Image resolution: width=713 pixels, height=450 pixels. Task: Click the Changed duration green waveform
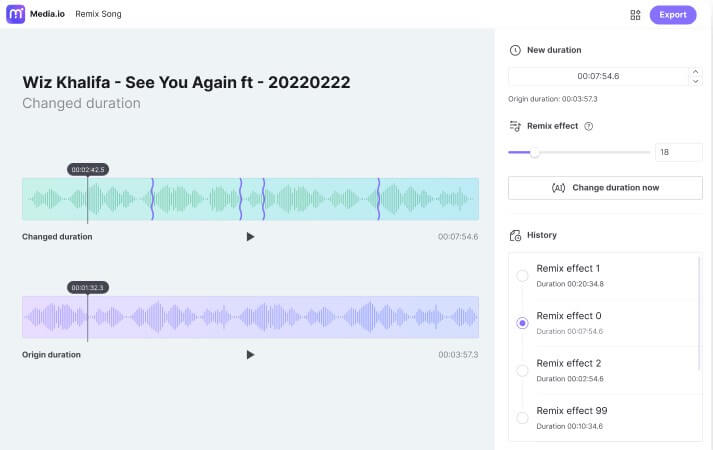251,199
